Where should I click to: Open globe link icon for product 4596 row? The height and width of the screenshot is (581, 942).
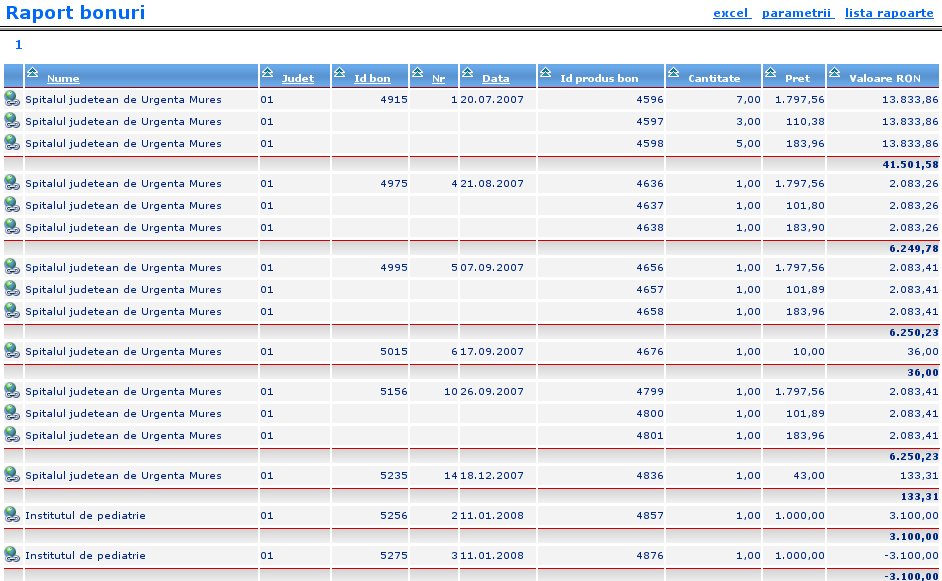(12, 99)
